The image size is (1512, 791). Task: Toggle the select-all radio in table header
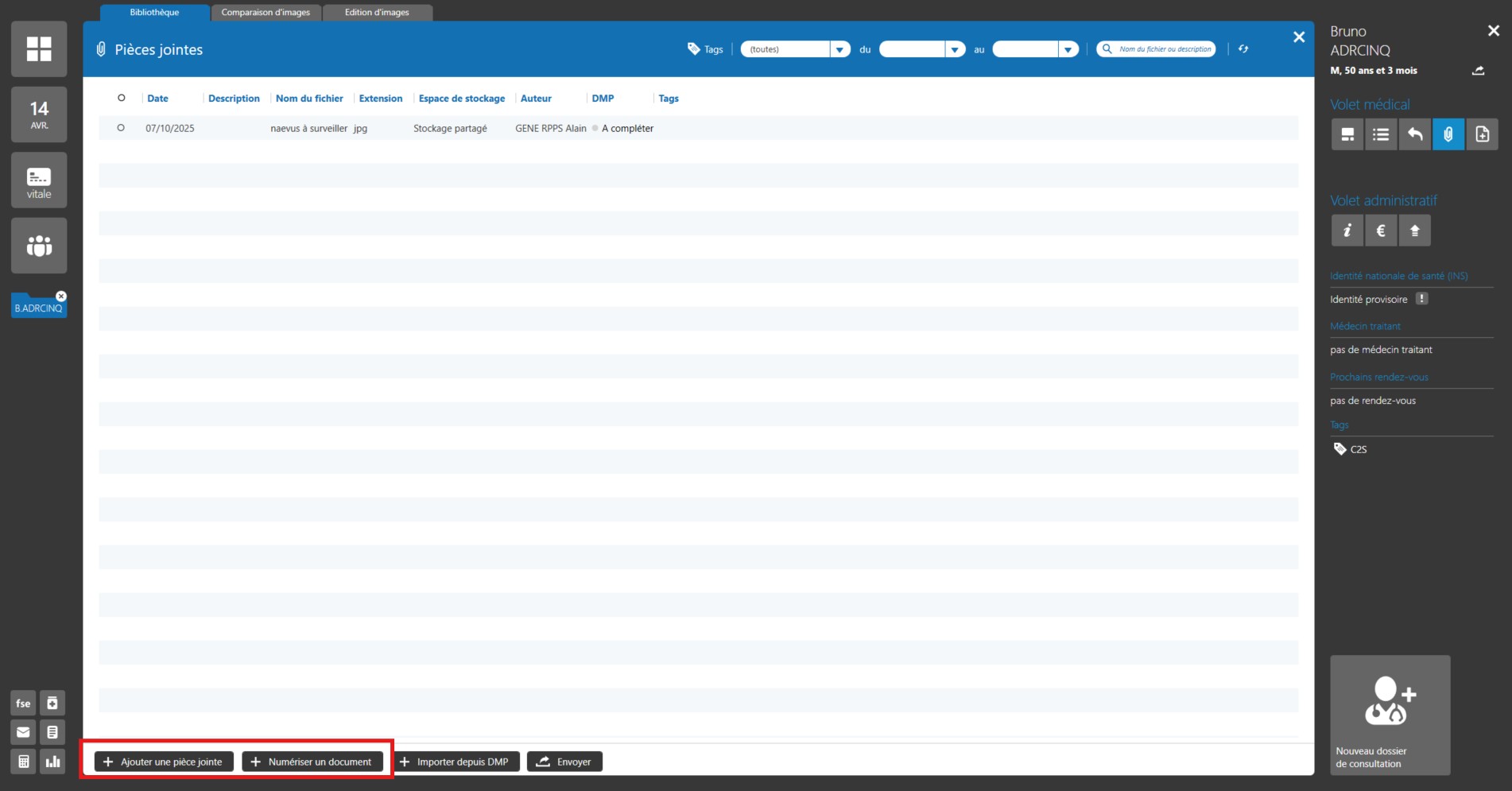click(x=121, y=98)
